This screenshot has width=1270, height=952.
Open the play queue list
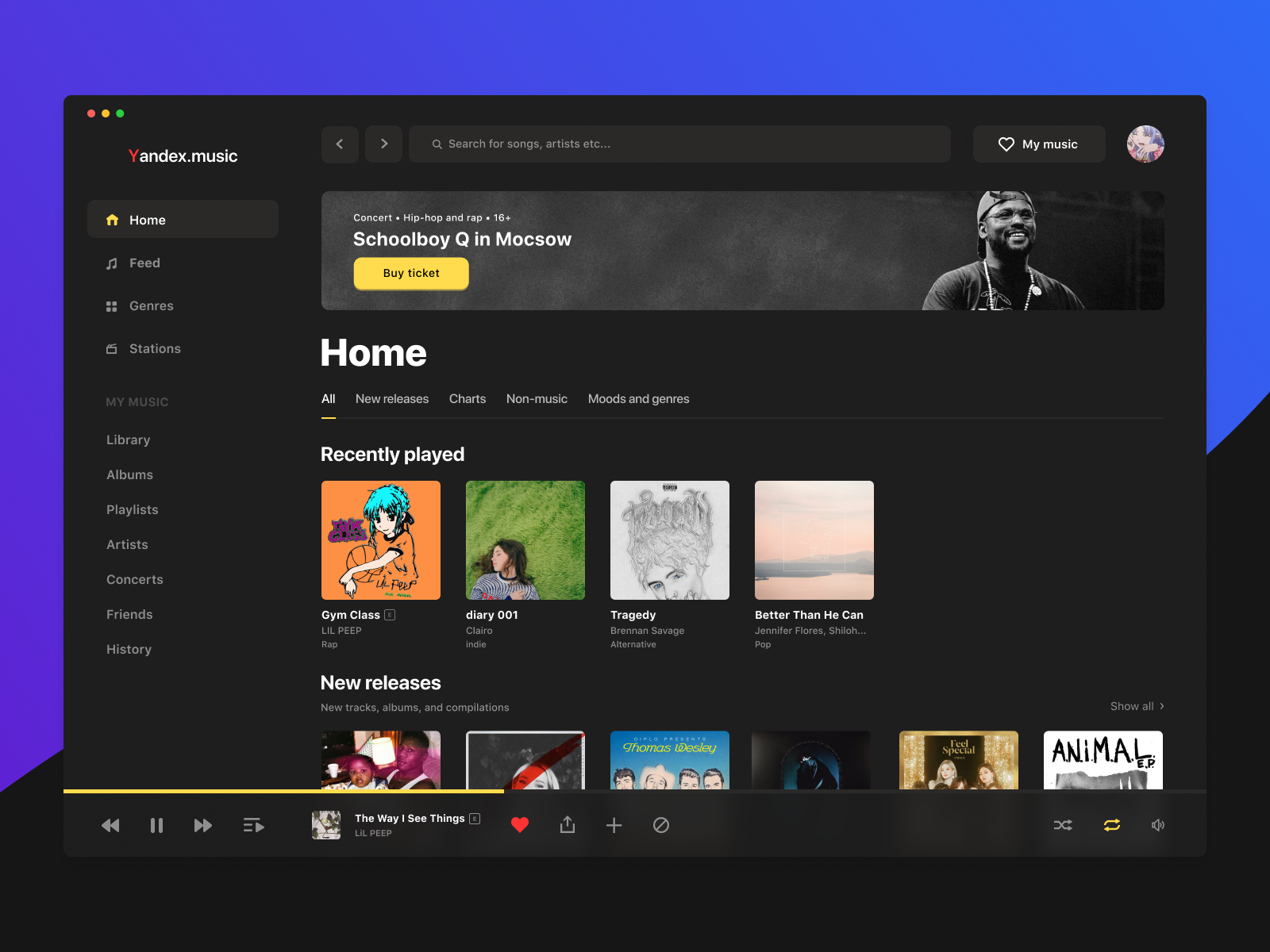click(253, 826)
